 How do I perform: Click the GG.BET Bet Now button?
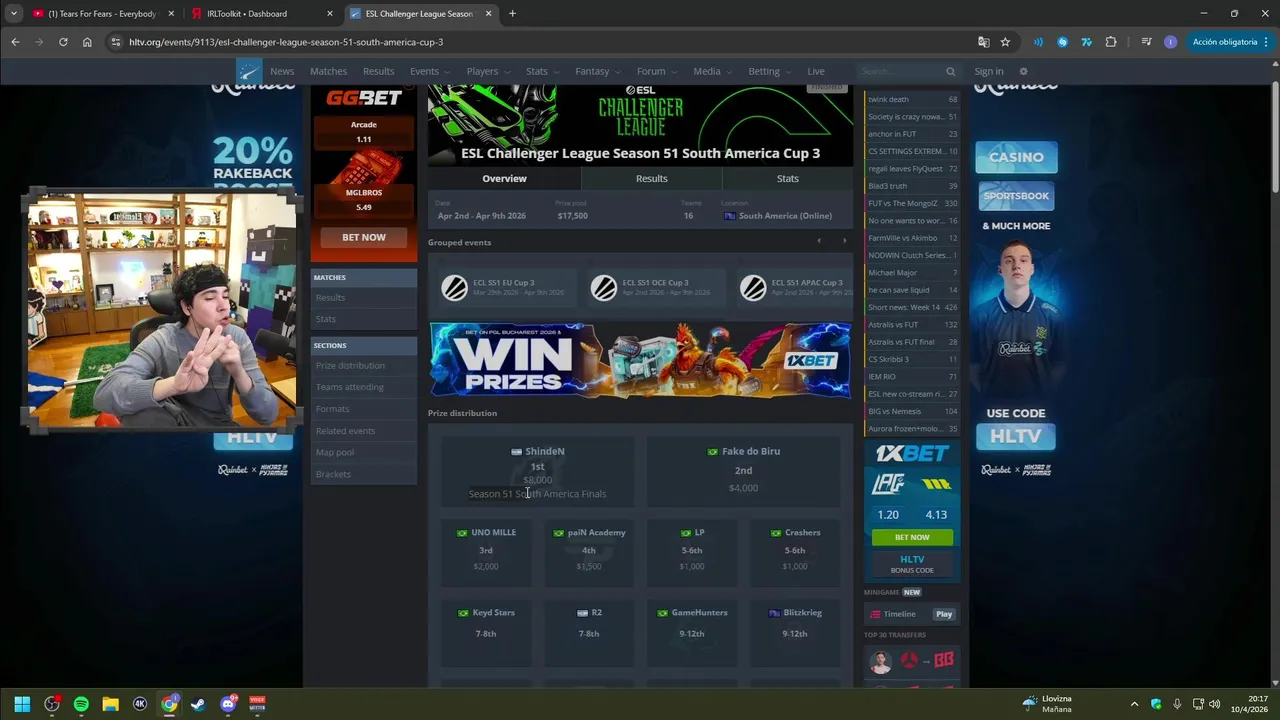pyautogui.click(x=364, y=238)
